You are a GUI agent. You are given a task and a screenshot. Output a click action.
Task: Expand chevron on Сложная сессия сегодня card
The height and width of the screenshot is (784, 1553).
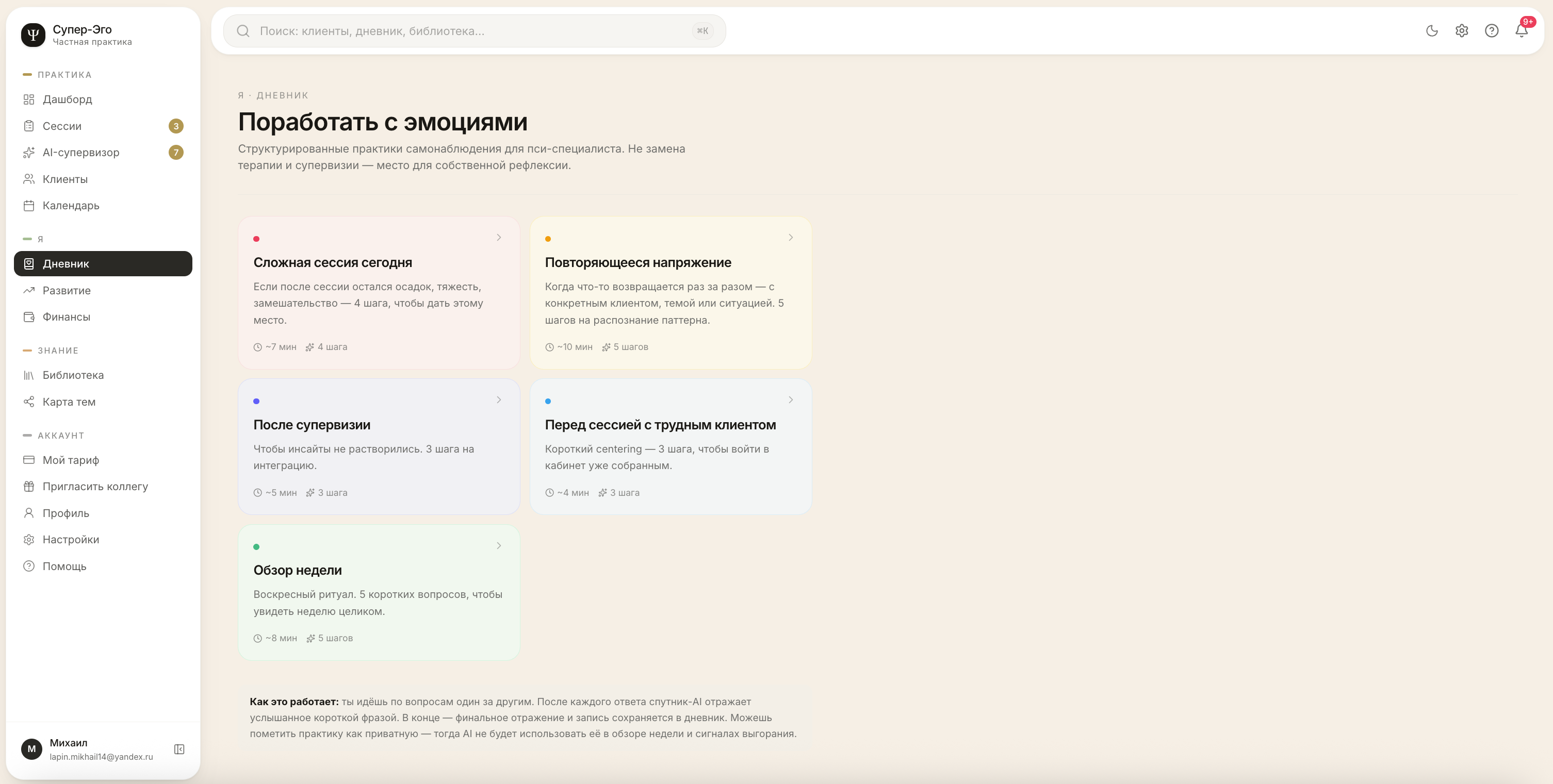pos(499,238)
